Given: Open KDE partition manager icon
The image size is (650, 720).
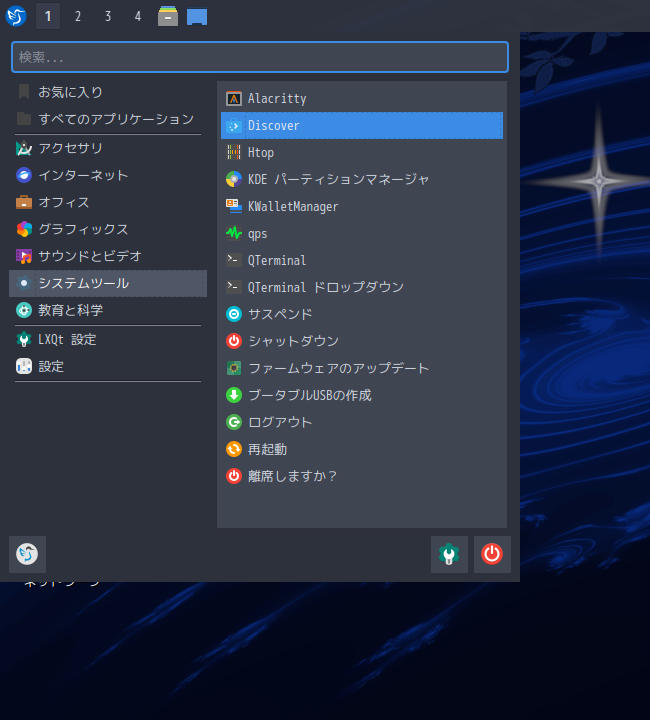Looking at the screenshot, I should pos(234,179).
